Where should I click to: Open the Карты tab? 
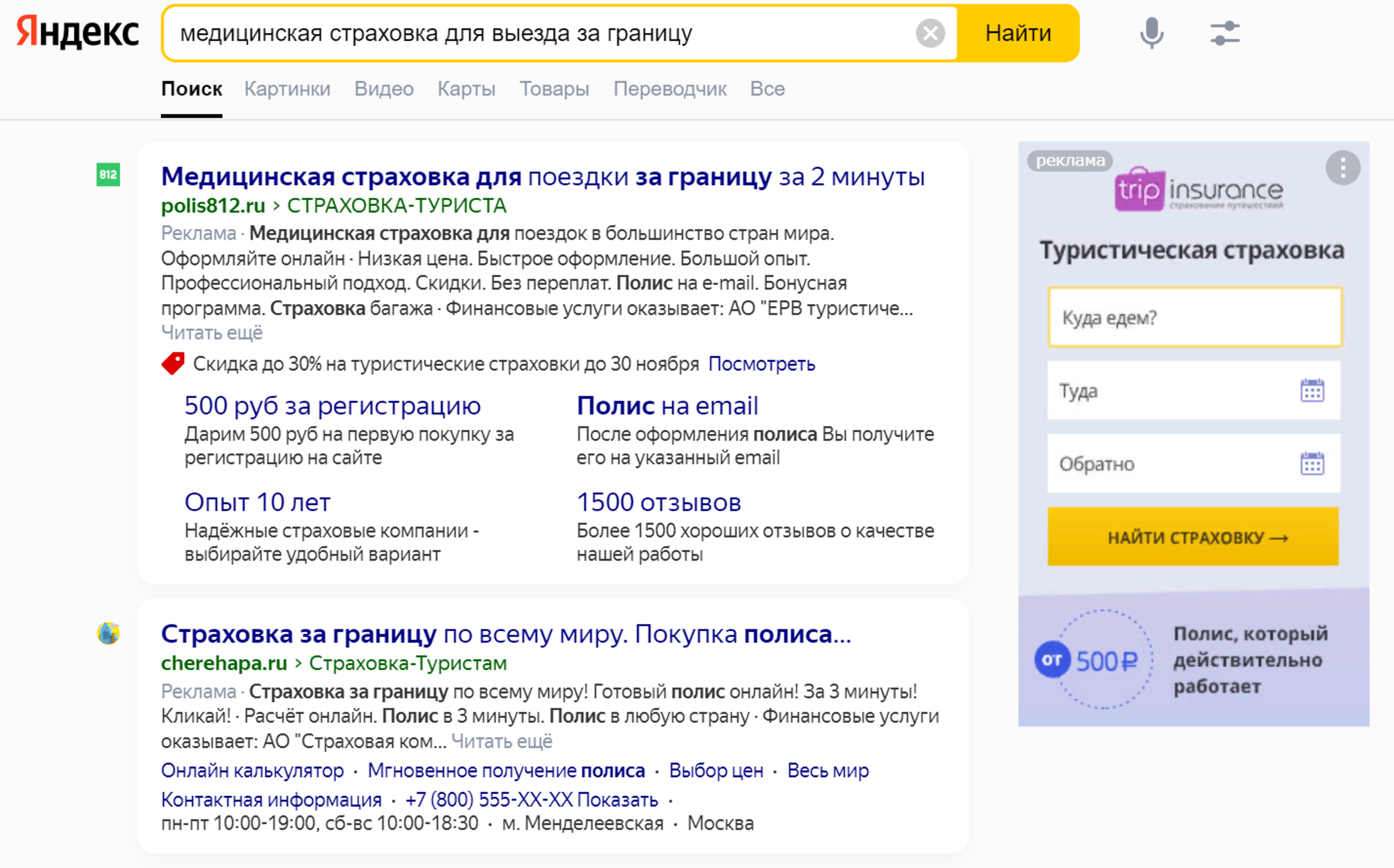[x=466, y=89]
